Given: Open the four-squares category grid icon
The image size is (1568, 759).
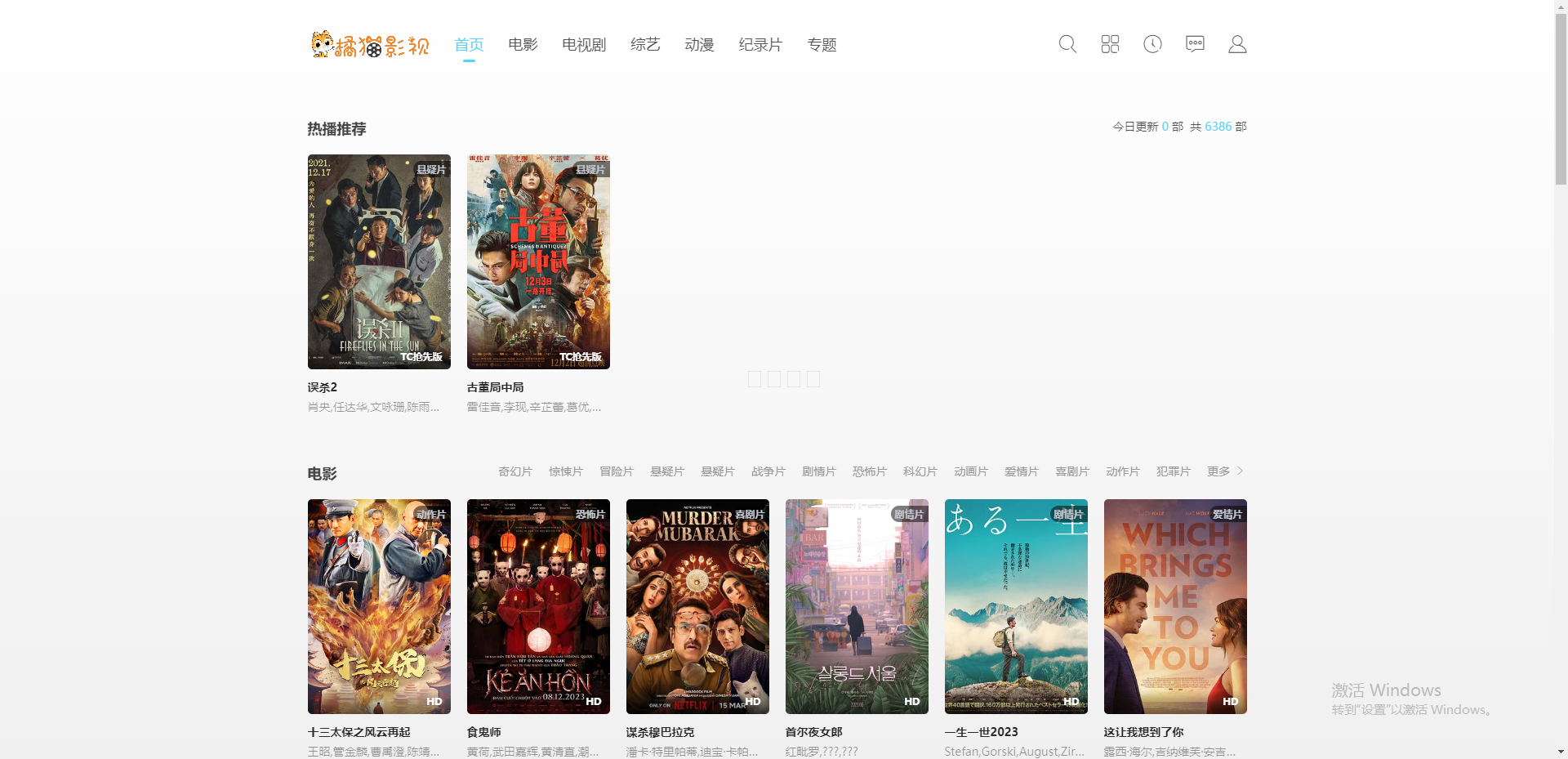Looking at the screenshot, I should (1110, 44).
